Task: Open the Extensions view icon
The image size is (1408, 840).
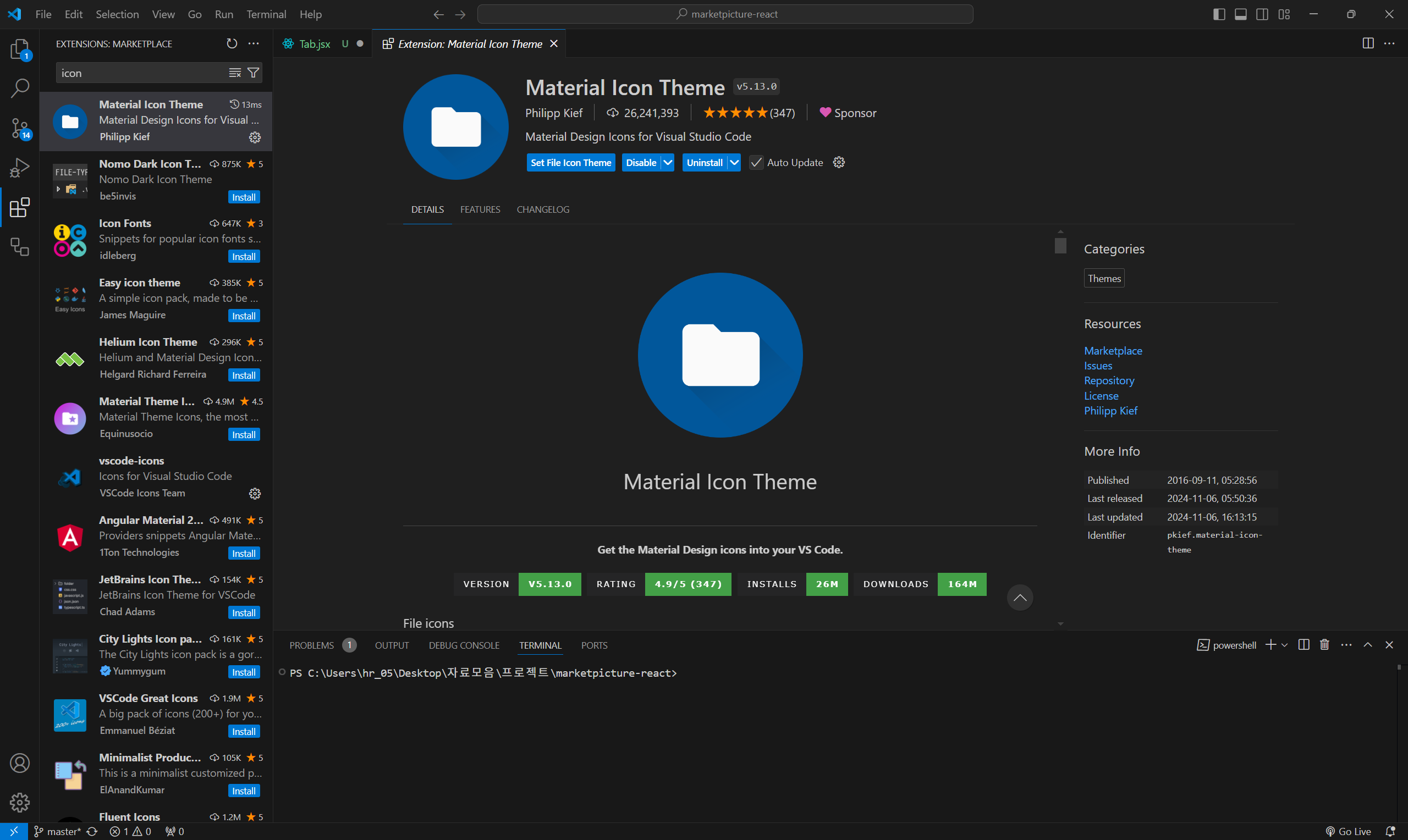Action: 20,207
